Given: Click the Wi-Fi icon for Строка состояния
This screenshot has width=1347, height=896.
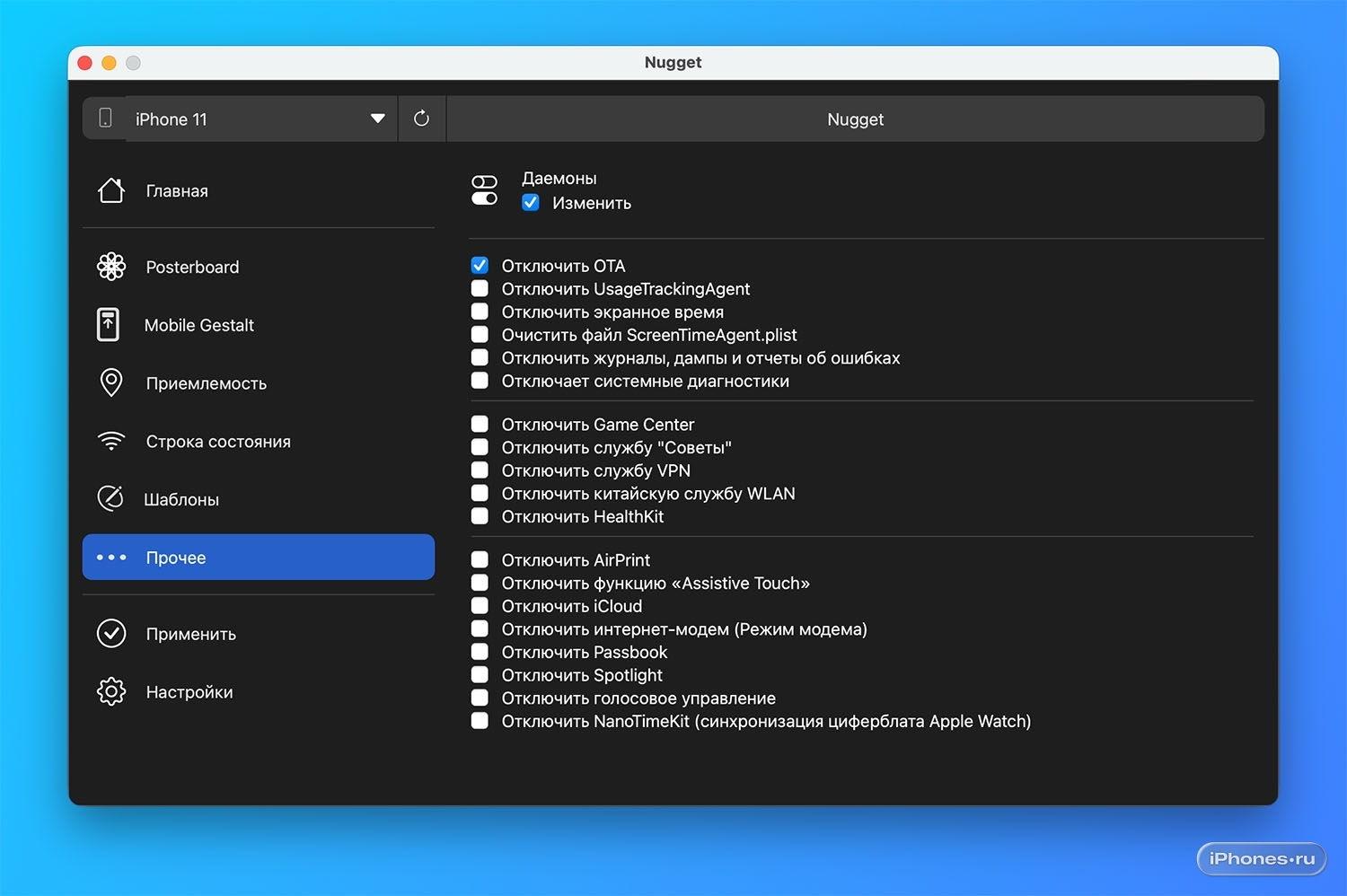Looking at the screenshot, I should pos(111,442).
